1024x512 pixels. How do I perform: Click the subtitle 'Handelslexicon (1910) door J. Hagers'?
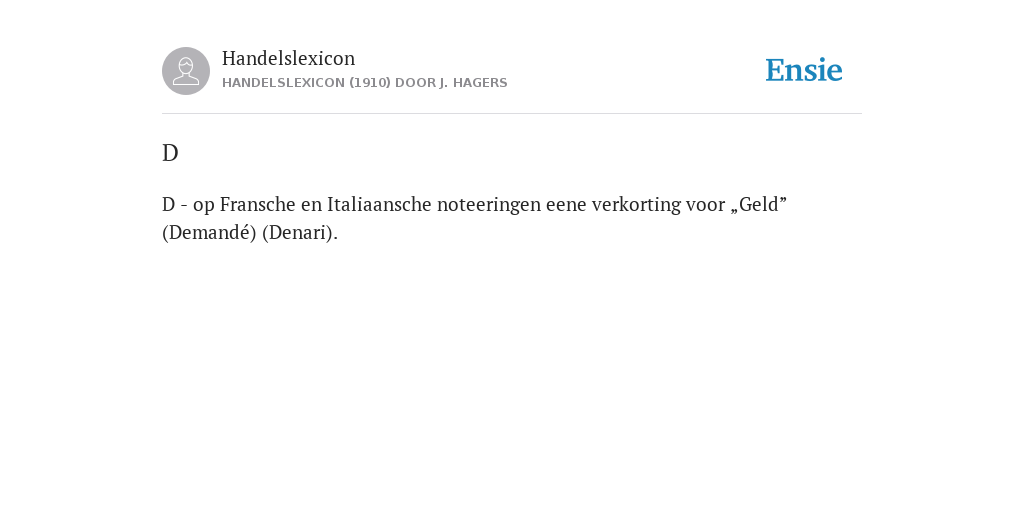click(364, 83)
